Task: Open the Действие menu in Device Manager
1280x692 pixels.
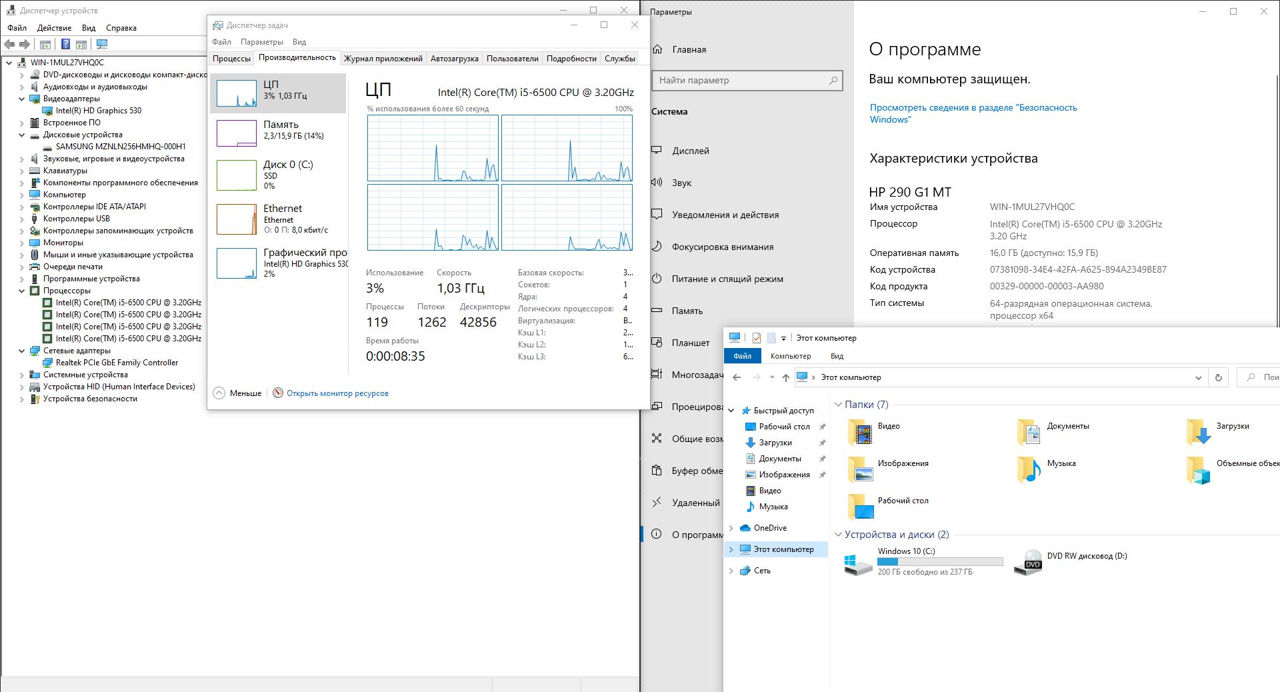Action: [x=54, y=28]
